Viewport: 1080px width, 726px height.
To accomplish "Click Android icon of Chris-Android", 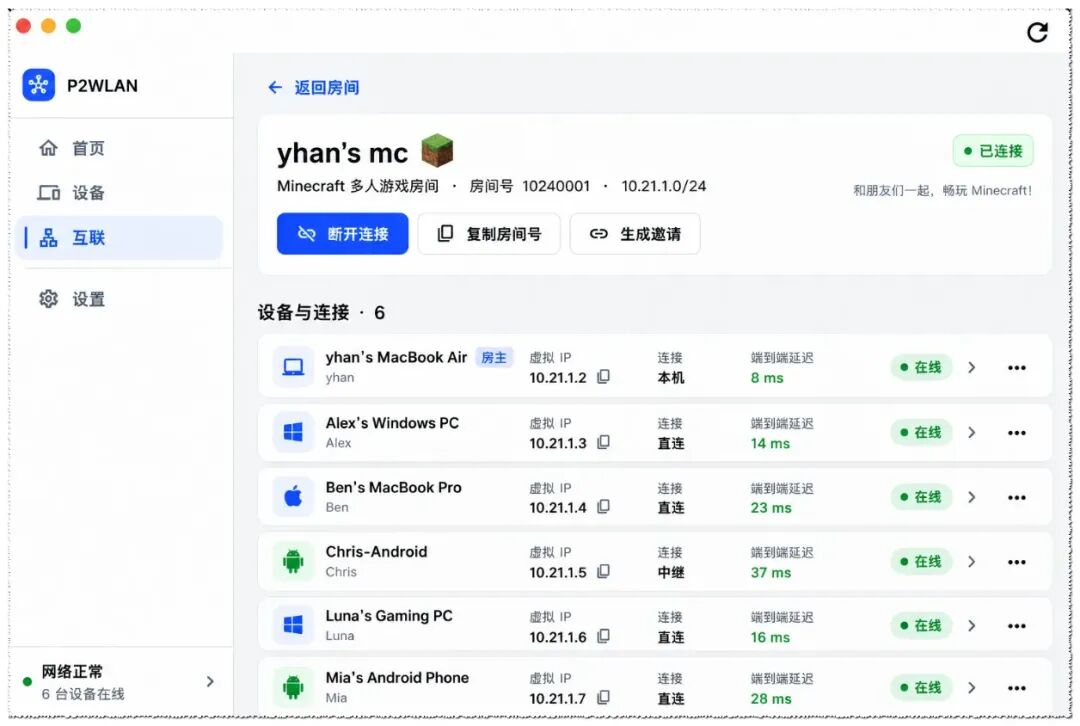I will 293,561.
